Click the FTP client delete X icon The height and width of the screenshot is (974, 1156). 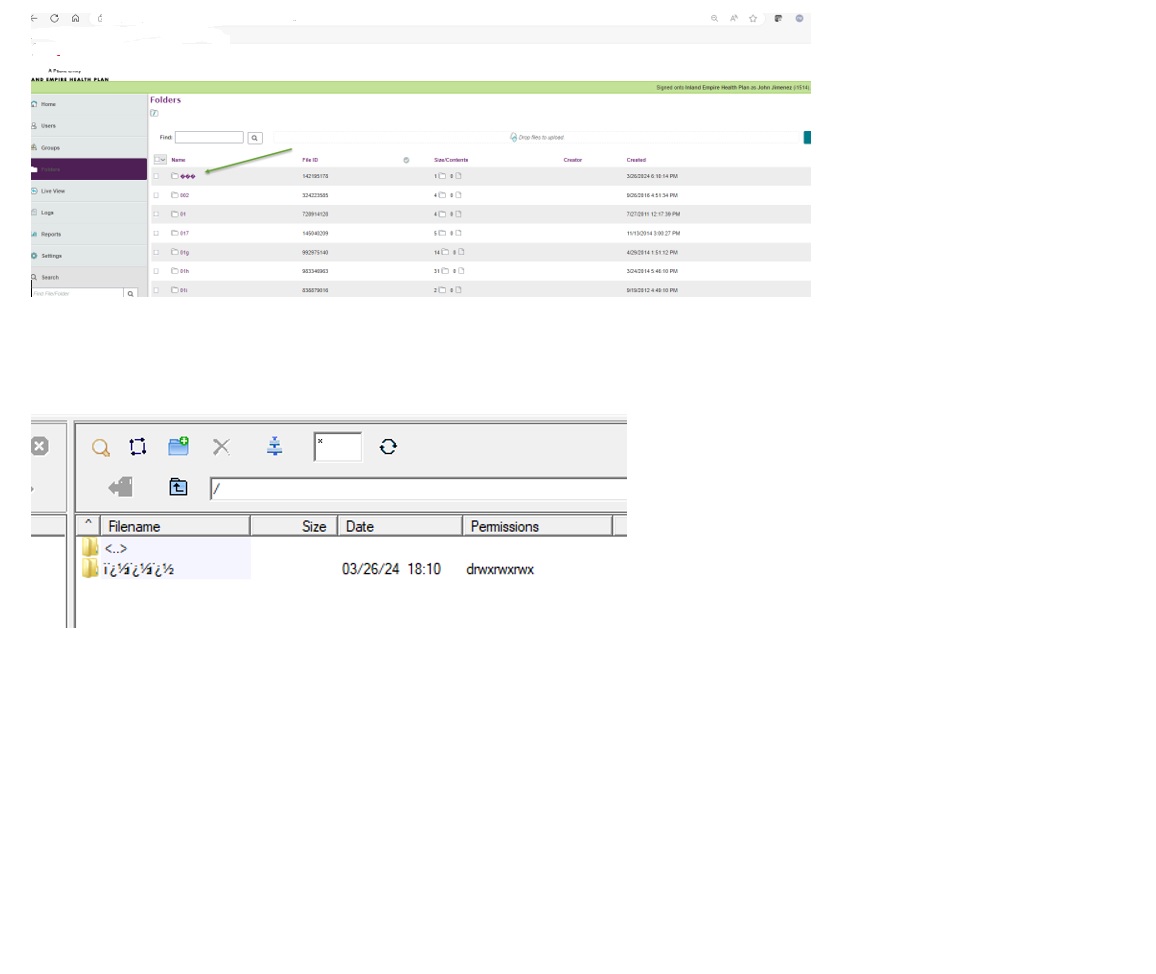coord(221,446)
